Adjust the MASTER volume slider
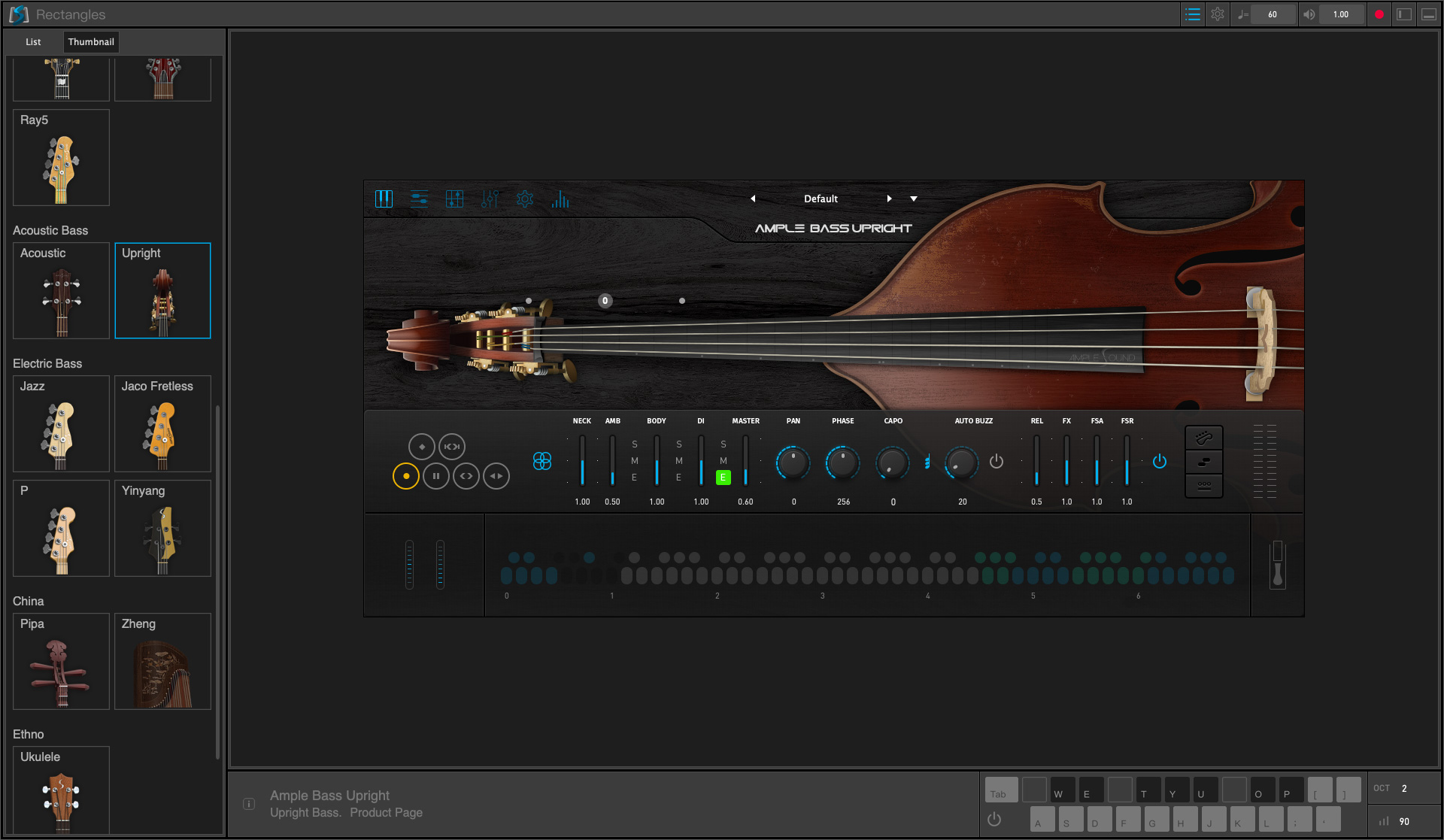 tap(745, 460)
